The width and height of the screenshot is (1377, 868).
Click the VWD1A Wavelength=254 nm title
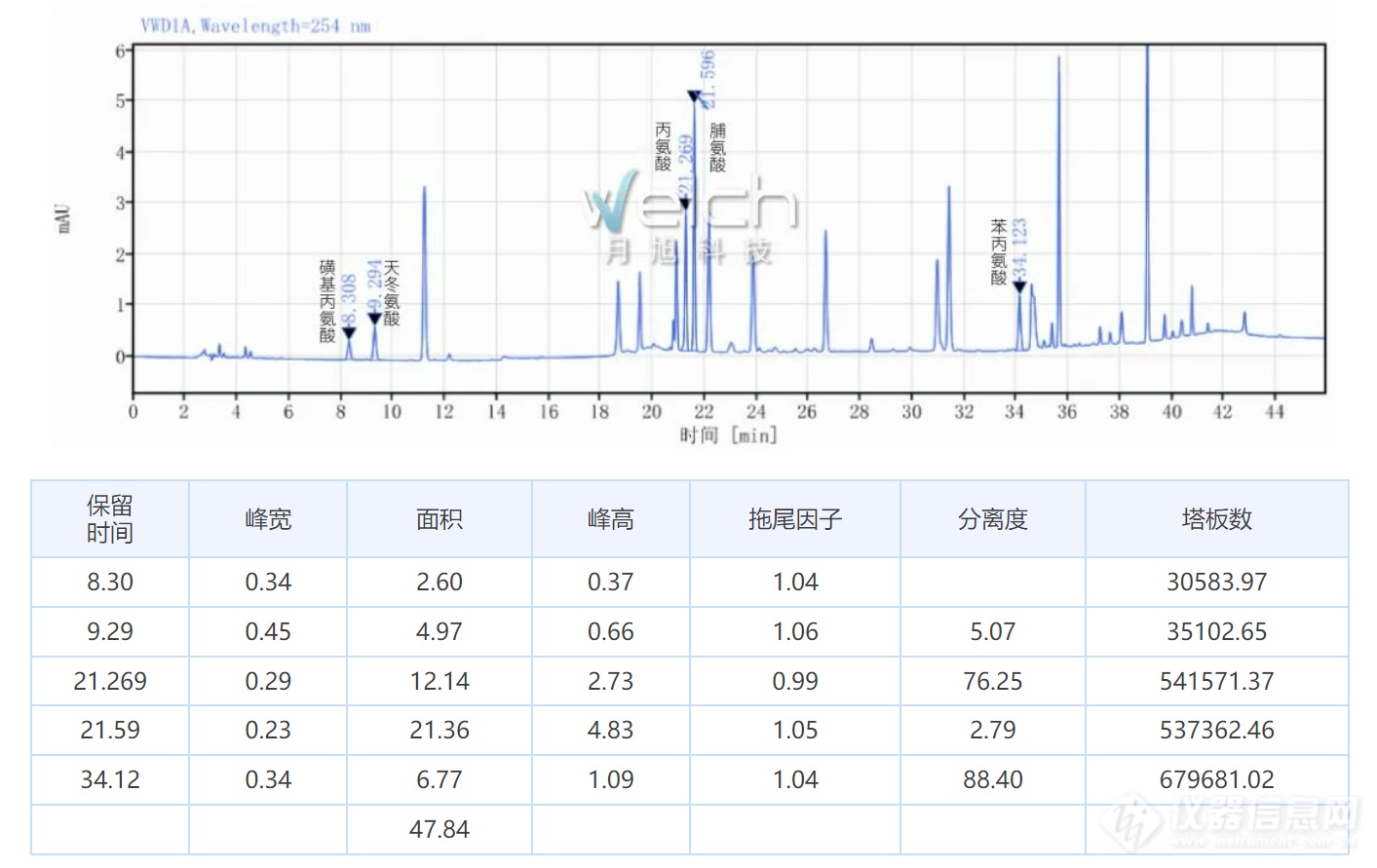(x=256, y=26)
